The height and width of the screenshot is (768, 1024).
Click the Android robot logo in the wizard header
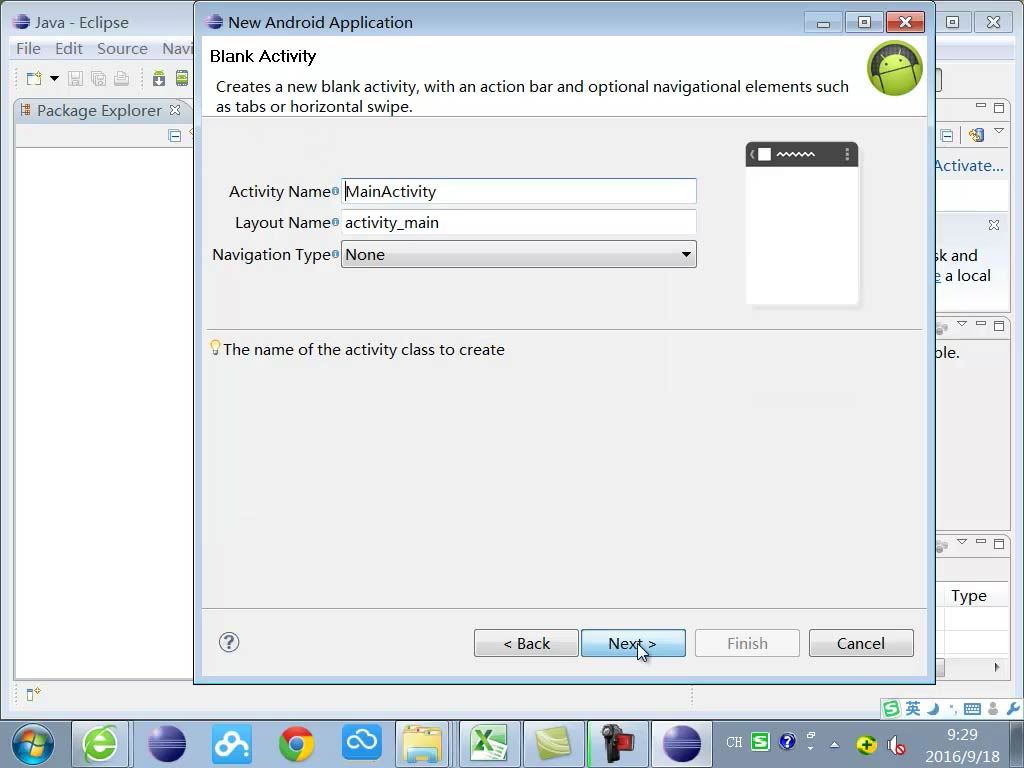(x=895, y=68)
